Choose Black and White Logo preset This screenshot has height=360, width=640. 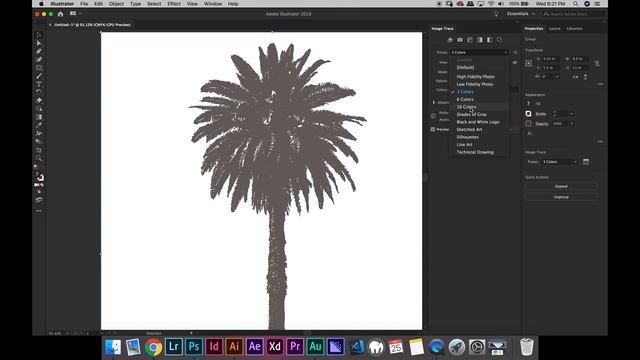478,122
